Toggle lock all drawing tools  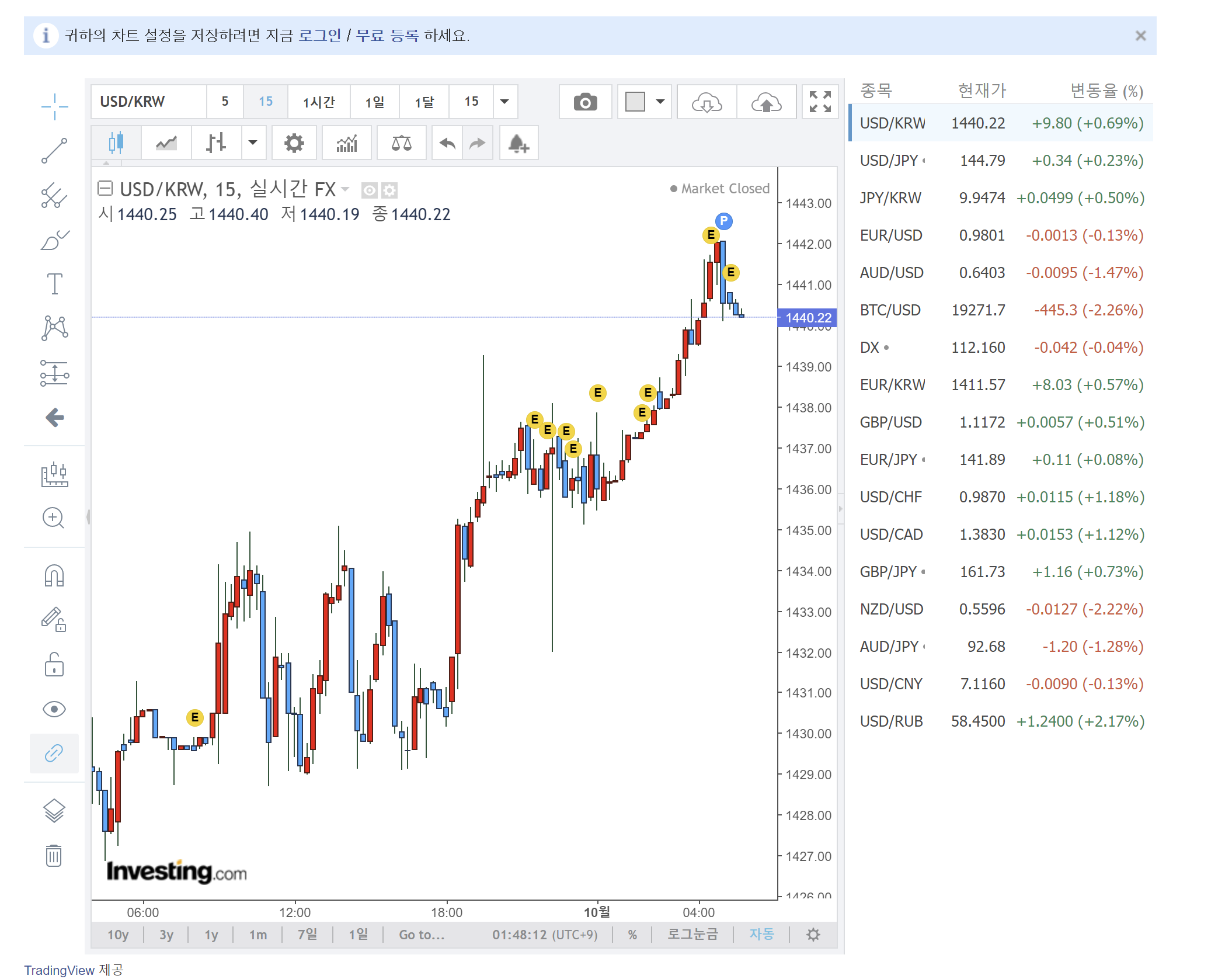[54, 665]
